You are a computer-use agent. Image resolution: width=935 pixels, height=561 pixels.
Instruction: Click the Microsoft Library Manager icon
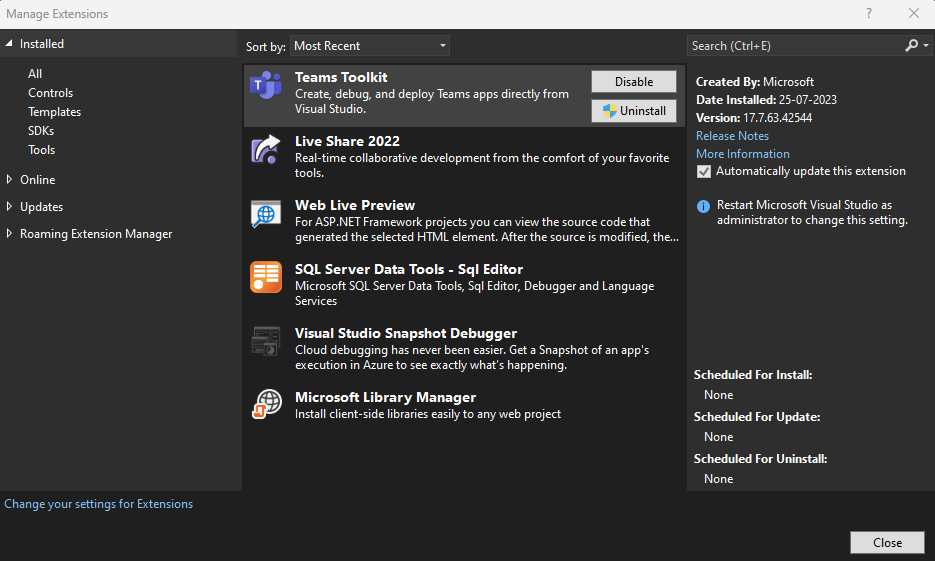pyautogui.click(x=266, y=405)
